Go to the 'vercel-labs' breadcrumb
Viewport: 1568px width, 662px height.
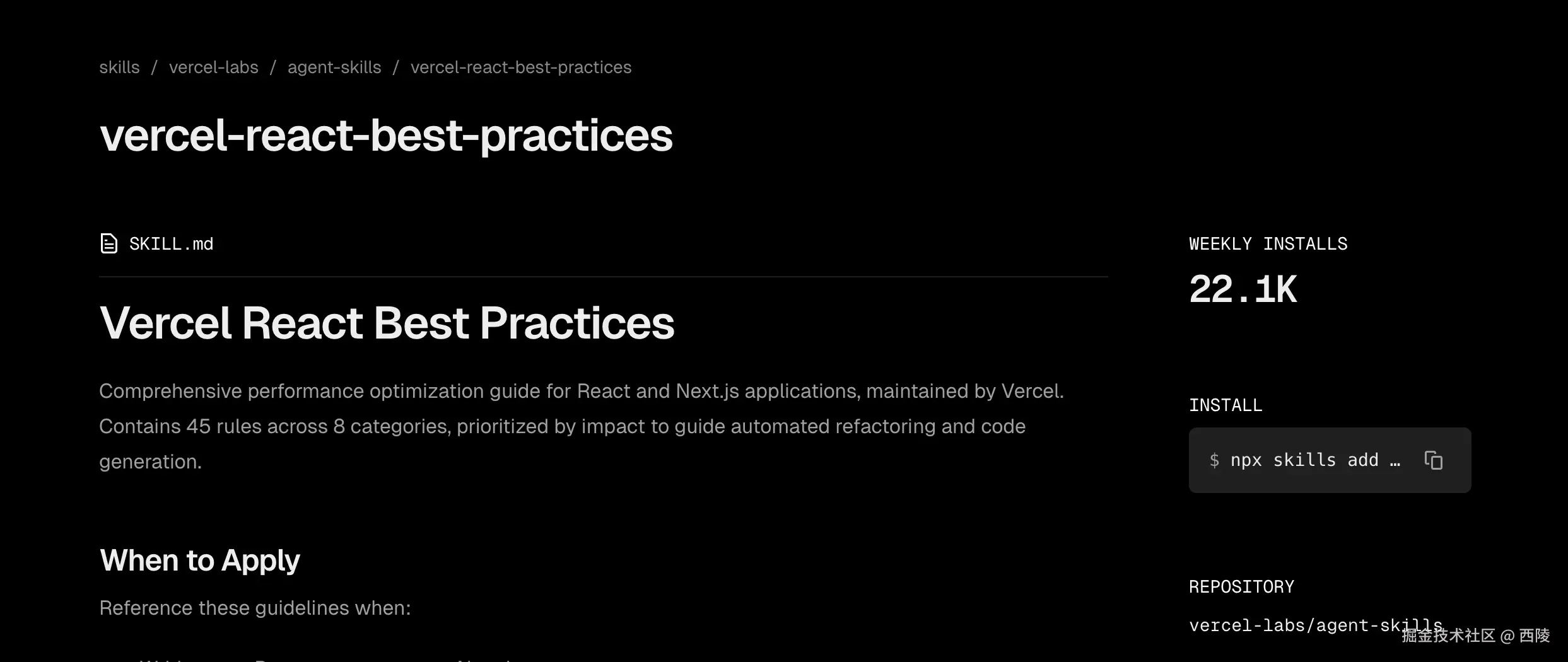[213, 67]
